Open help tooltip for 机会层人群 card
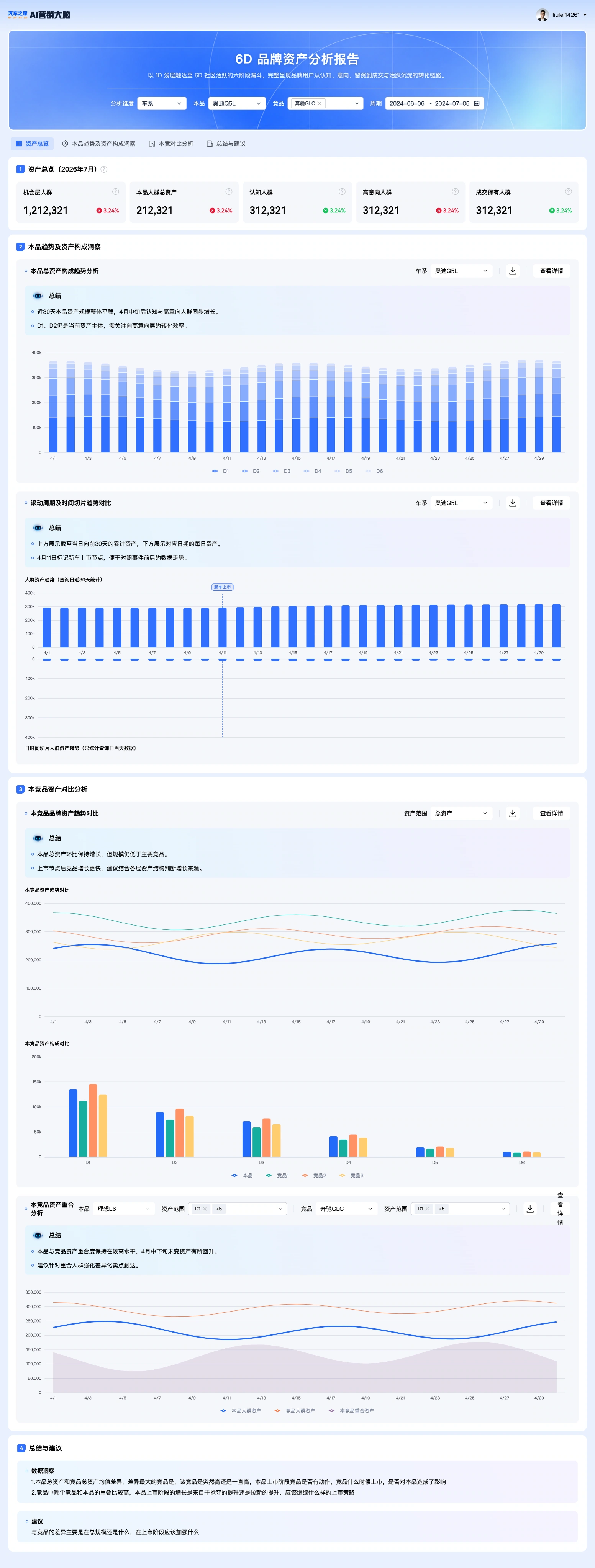 [116, 192]
